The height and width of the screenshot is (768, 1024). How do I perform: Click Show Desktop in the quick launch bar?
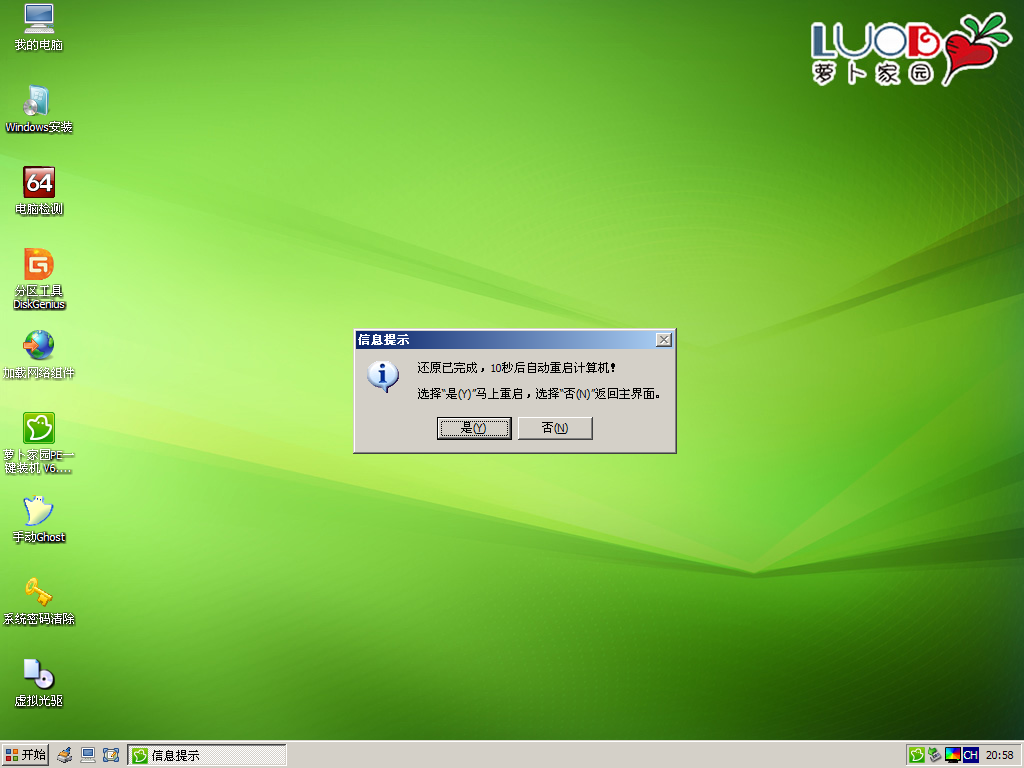111,755
